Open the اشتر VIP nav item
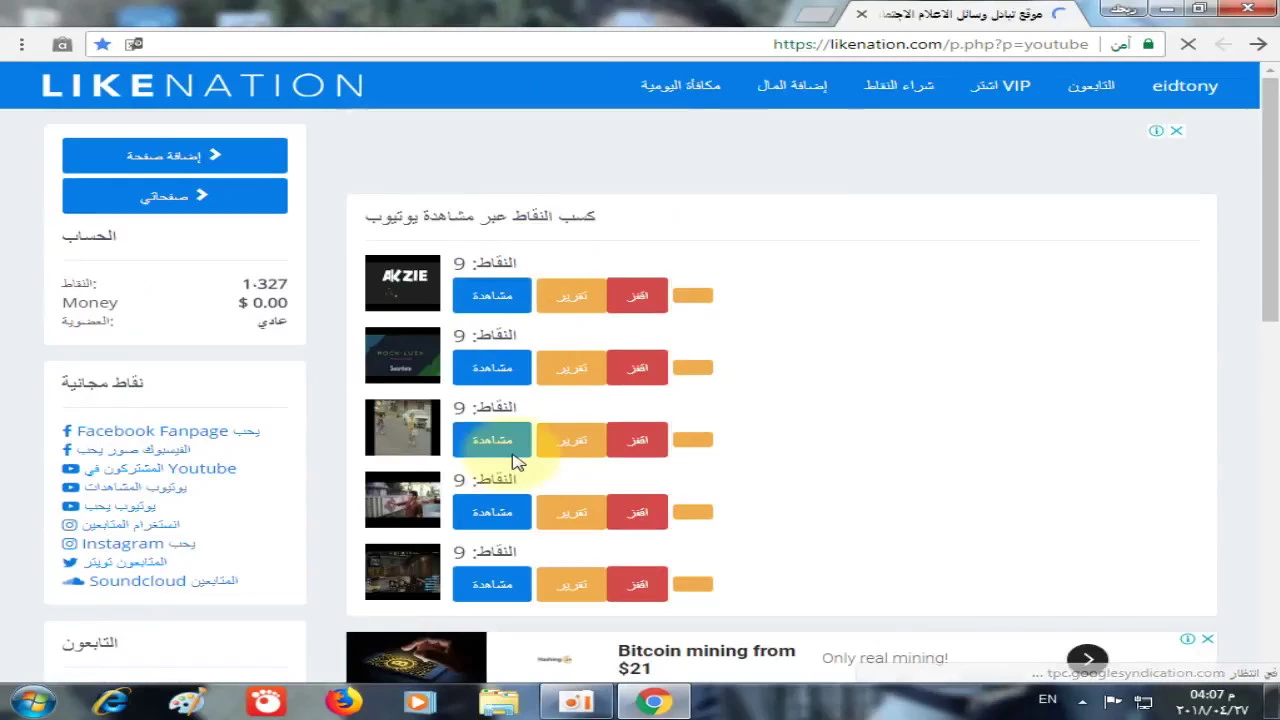The height and width of the screenshot is (720, 1280). coord(1000,86)
